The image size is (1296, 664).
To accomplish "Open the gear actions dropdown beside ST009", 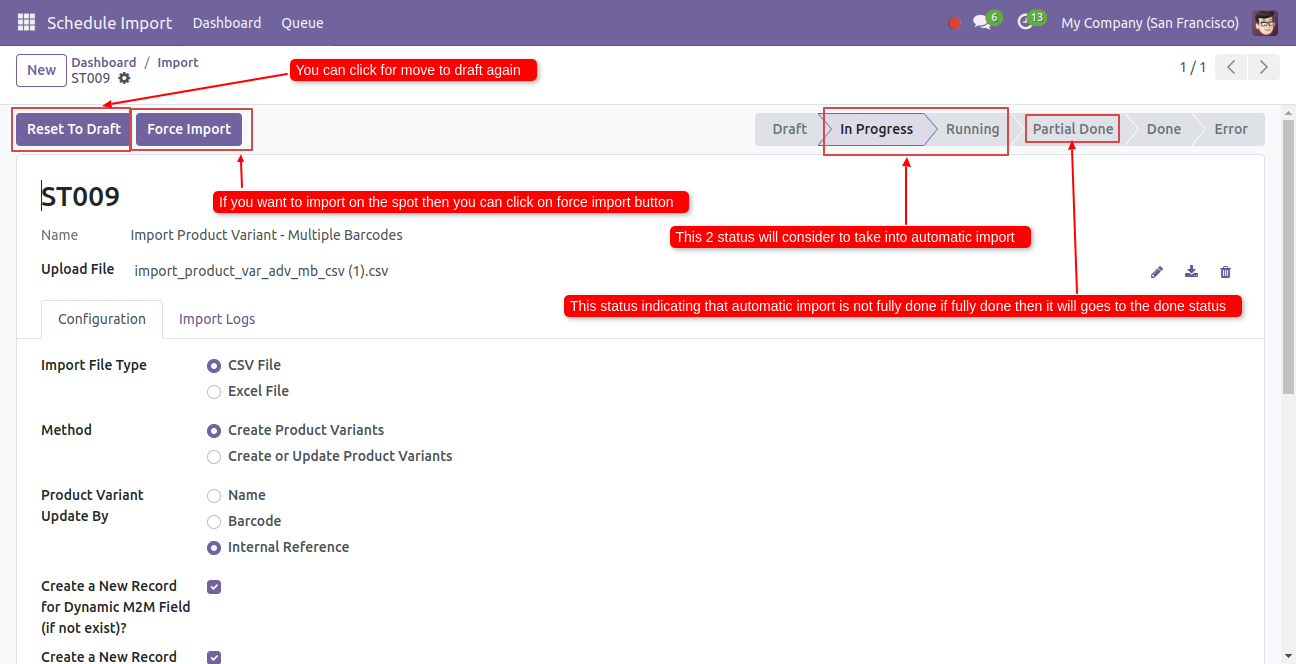I will click(124, 78).
